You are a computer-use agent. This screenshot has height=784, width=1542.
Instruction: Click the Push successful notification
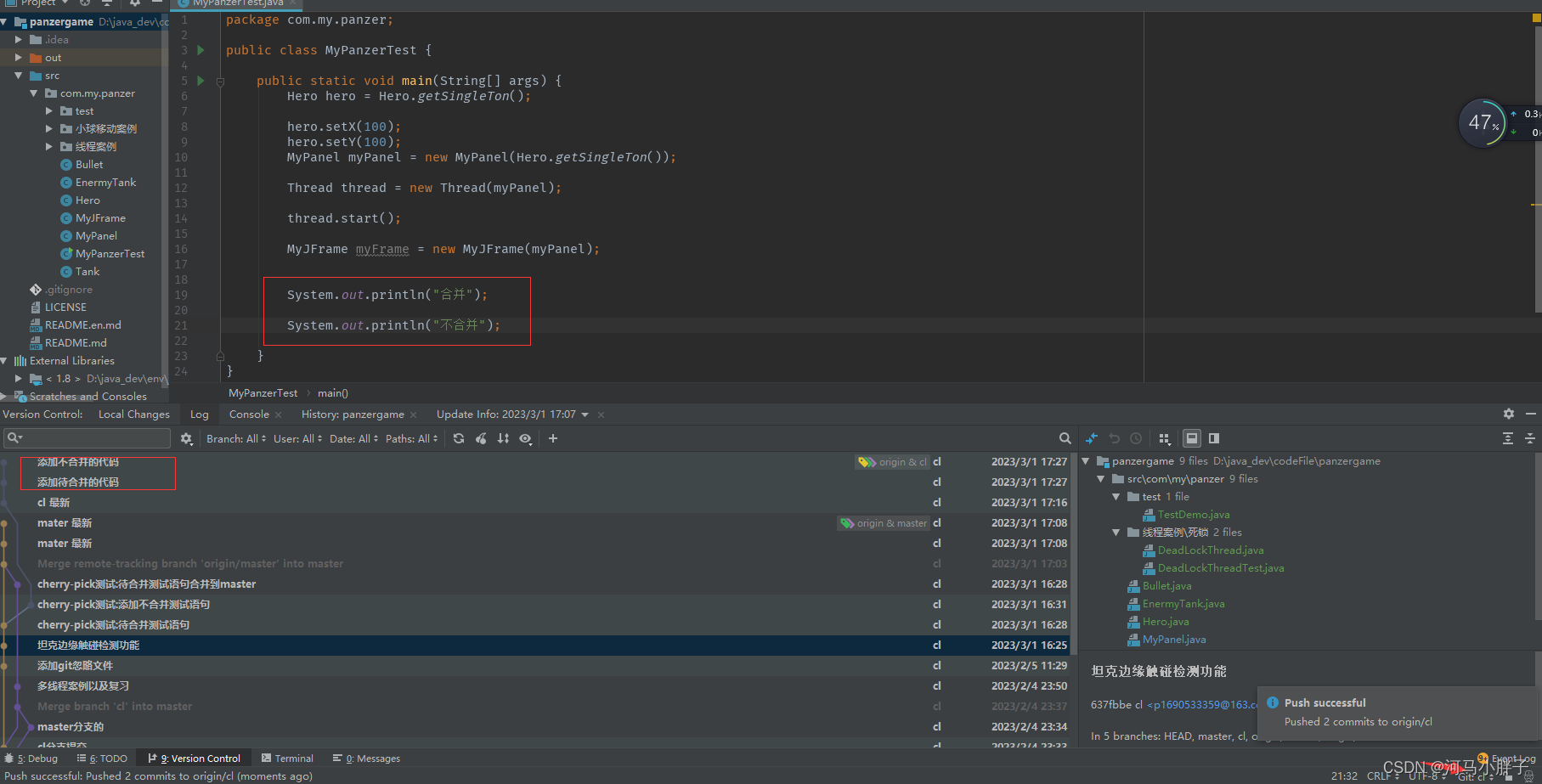click(1399, 712)
